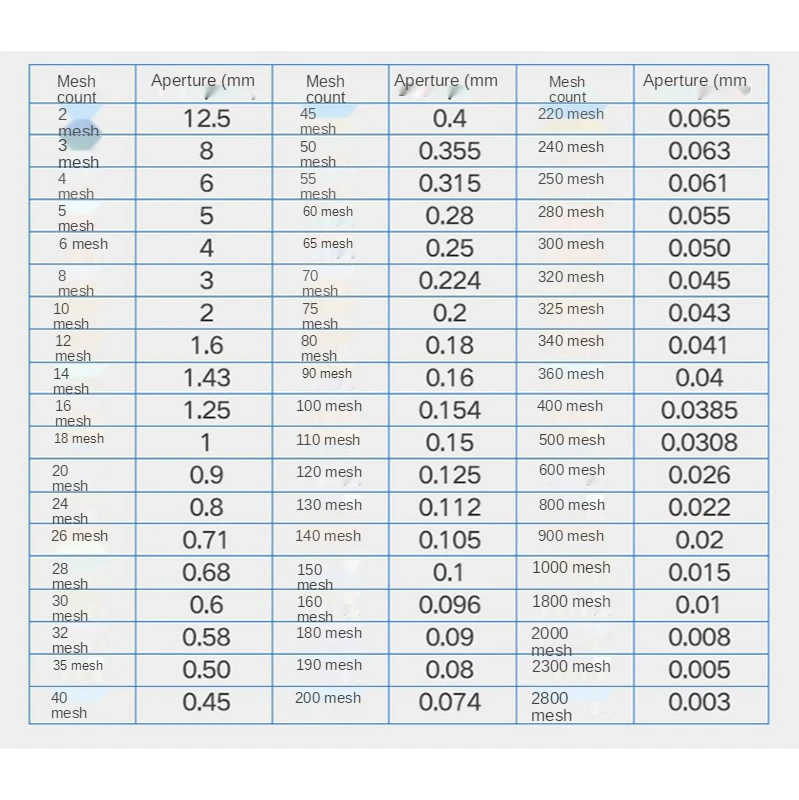Select the 200 mesh row label
The height and width of the screenshot is (800, 799).
click(328, 698)
